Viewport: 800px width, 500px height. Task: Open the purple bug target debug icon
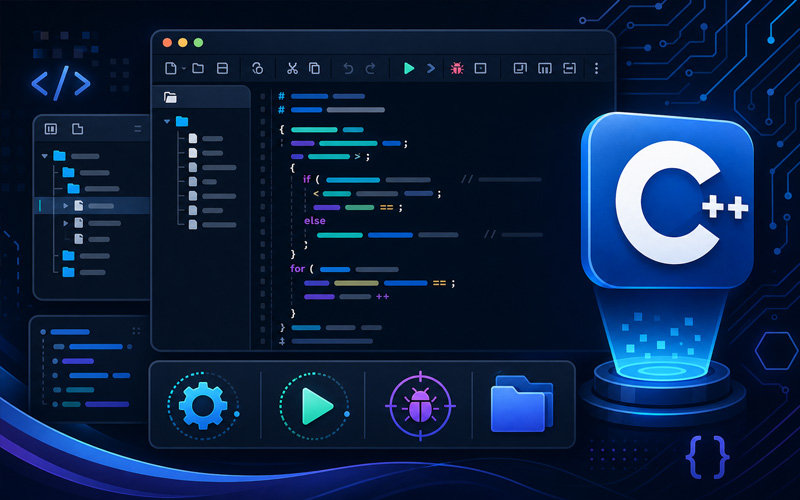click(420, 406)
